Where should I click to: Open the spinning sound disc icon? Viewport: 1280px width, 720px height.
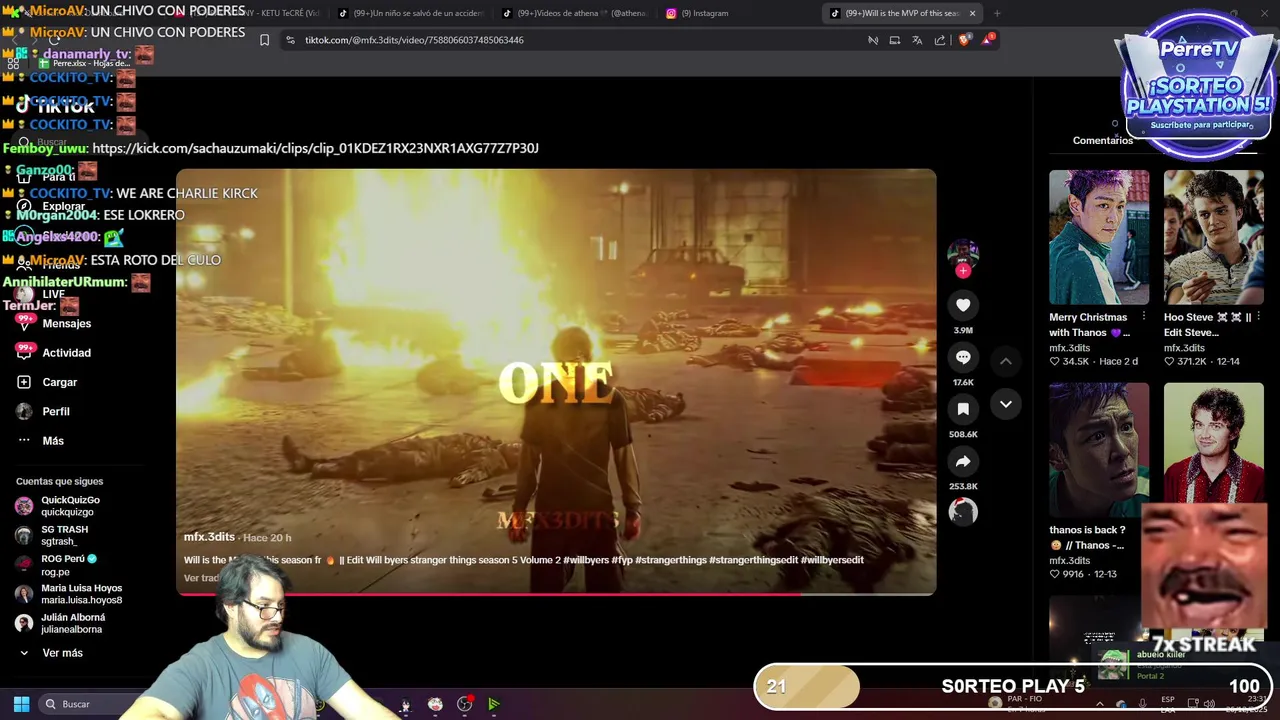pyautogui.click(x=963, y=512)
